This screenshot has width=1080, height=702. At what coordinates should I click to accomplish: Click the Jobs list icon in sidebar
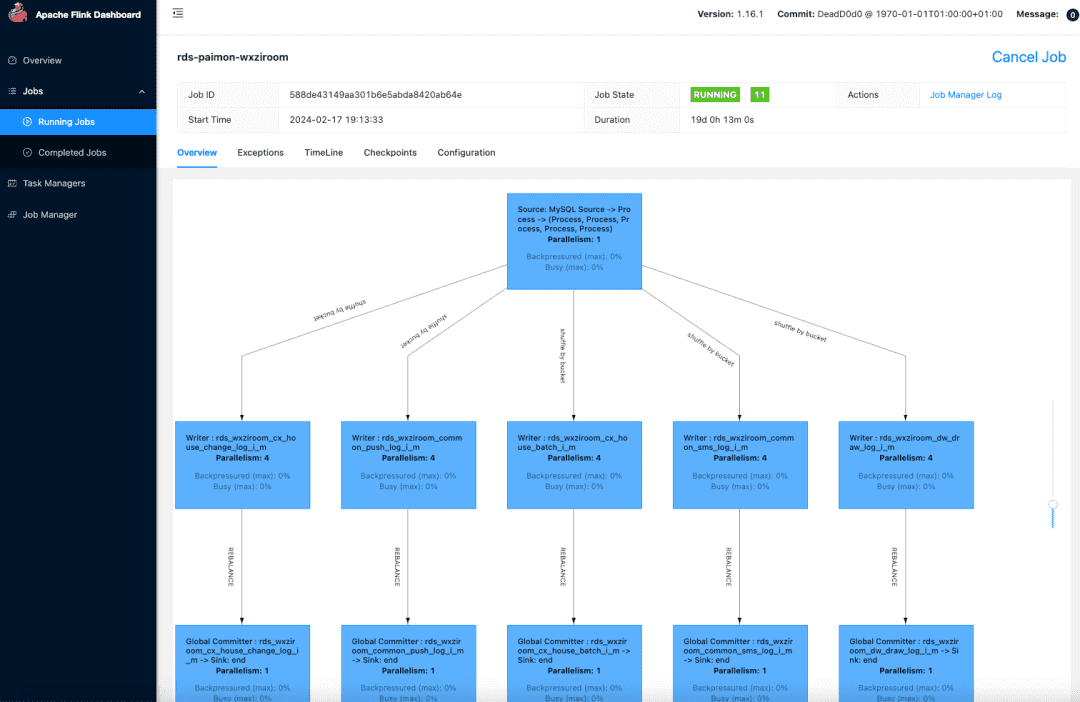[12, 91]
